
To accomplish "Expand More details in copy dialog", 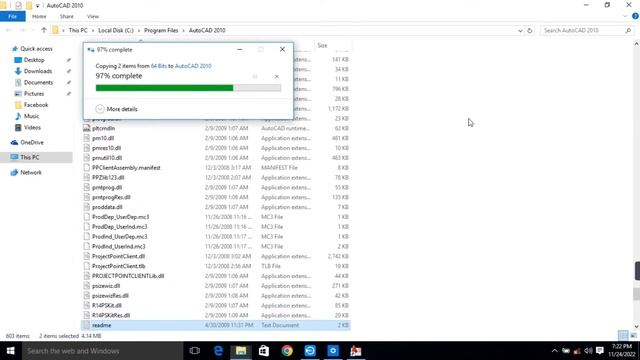I will click(117, 109).
